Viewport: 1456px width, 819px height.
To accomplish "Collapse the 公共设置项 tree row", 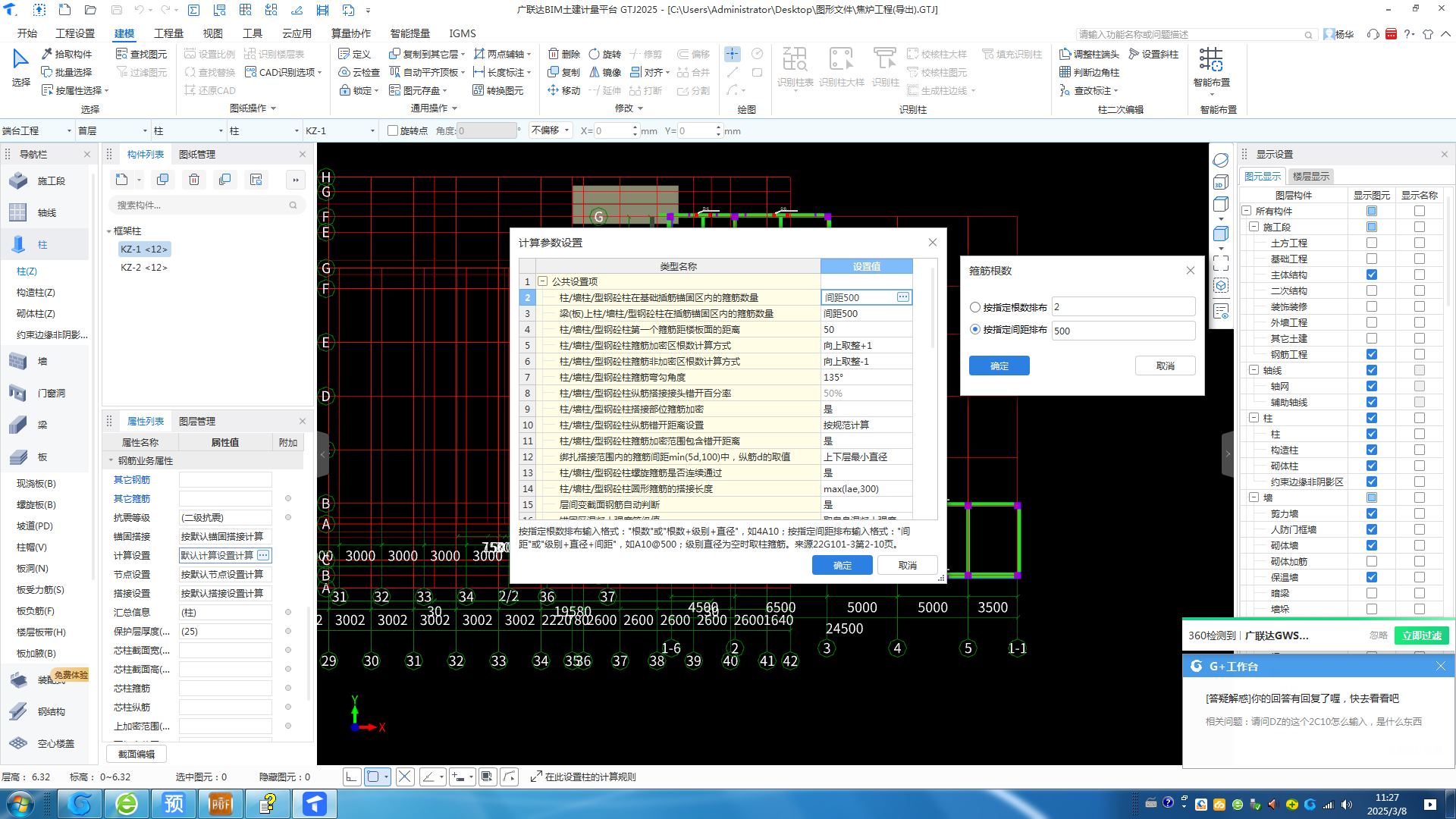I will (x=543, y=281).
